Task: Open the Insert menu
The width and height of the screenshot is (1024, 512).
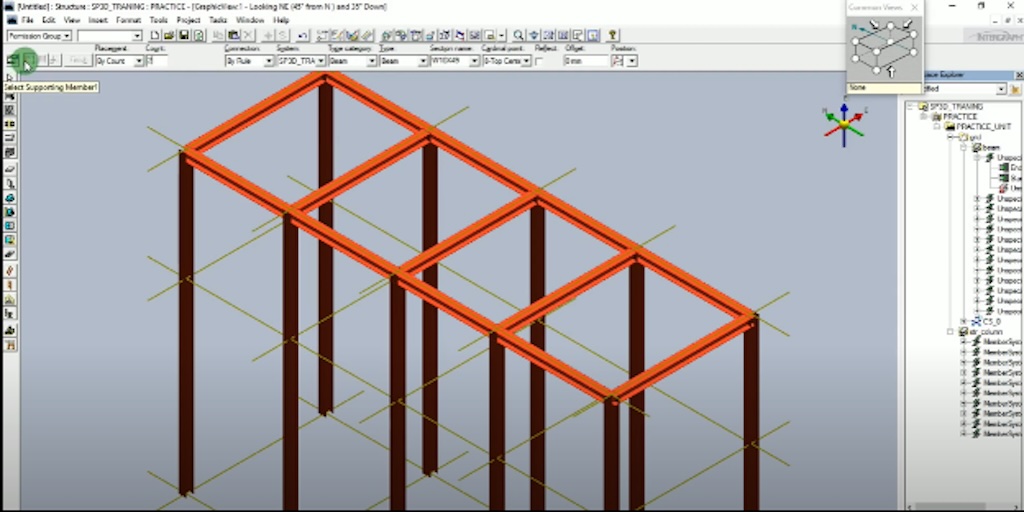Action: 98,20
